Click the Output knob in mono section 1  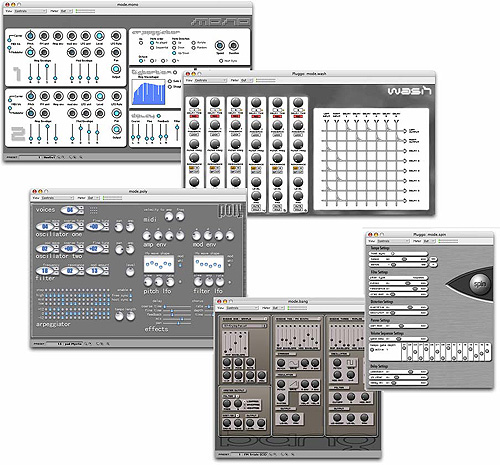pos(116,69)
